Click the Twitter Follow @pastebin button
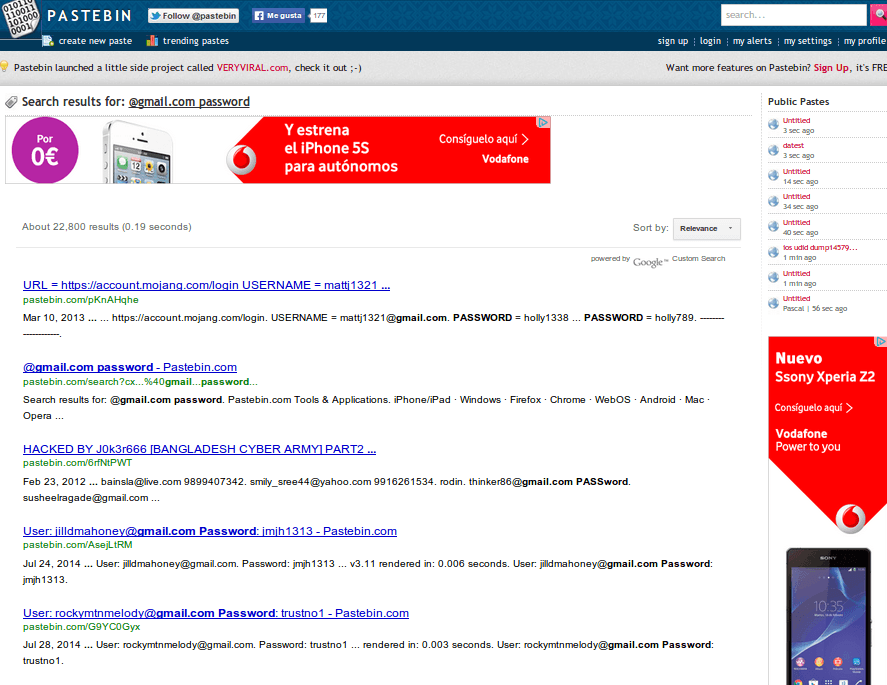 (193, 16)
